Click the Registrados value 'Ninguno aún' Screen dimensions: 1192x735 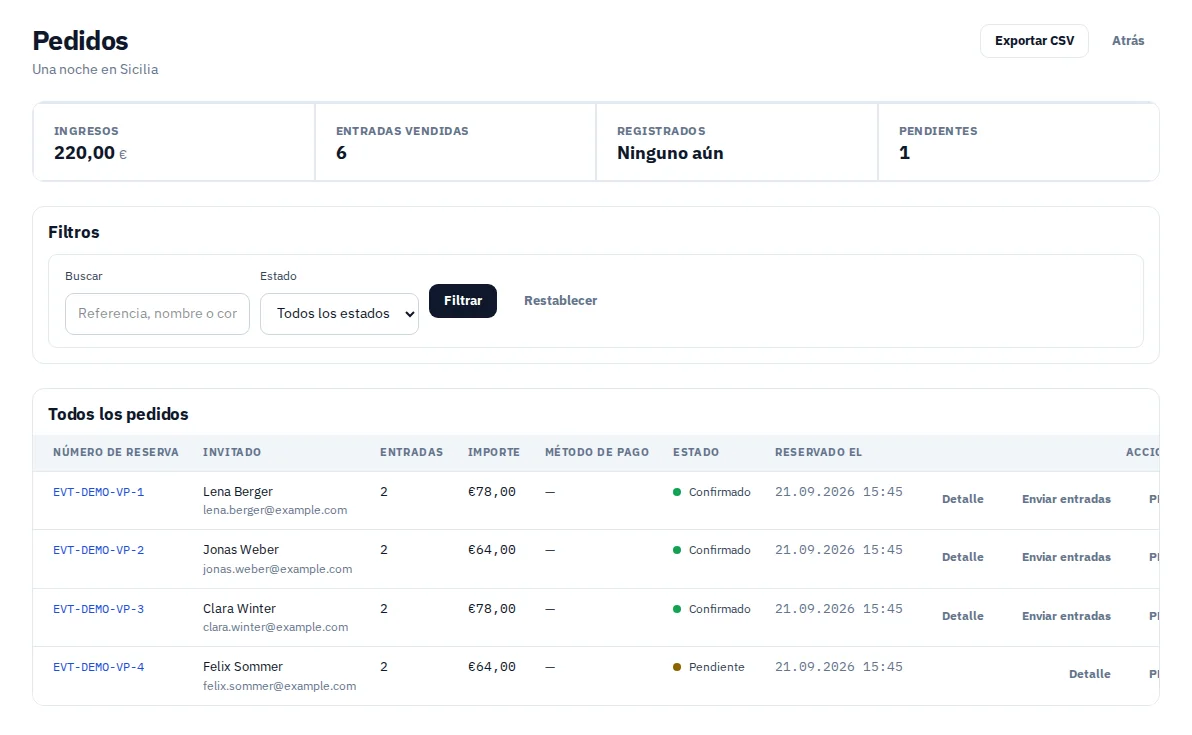pyautogui.click(x=670, y=153)
